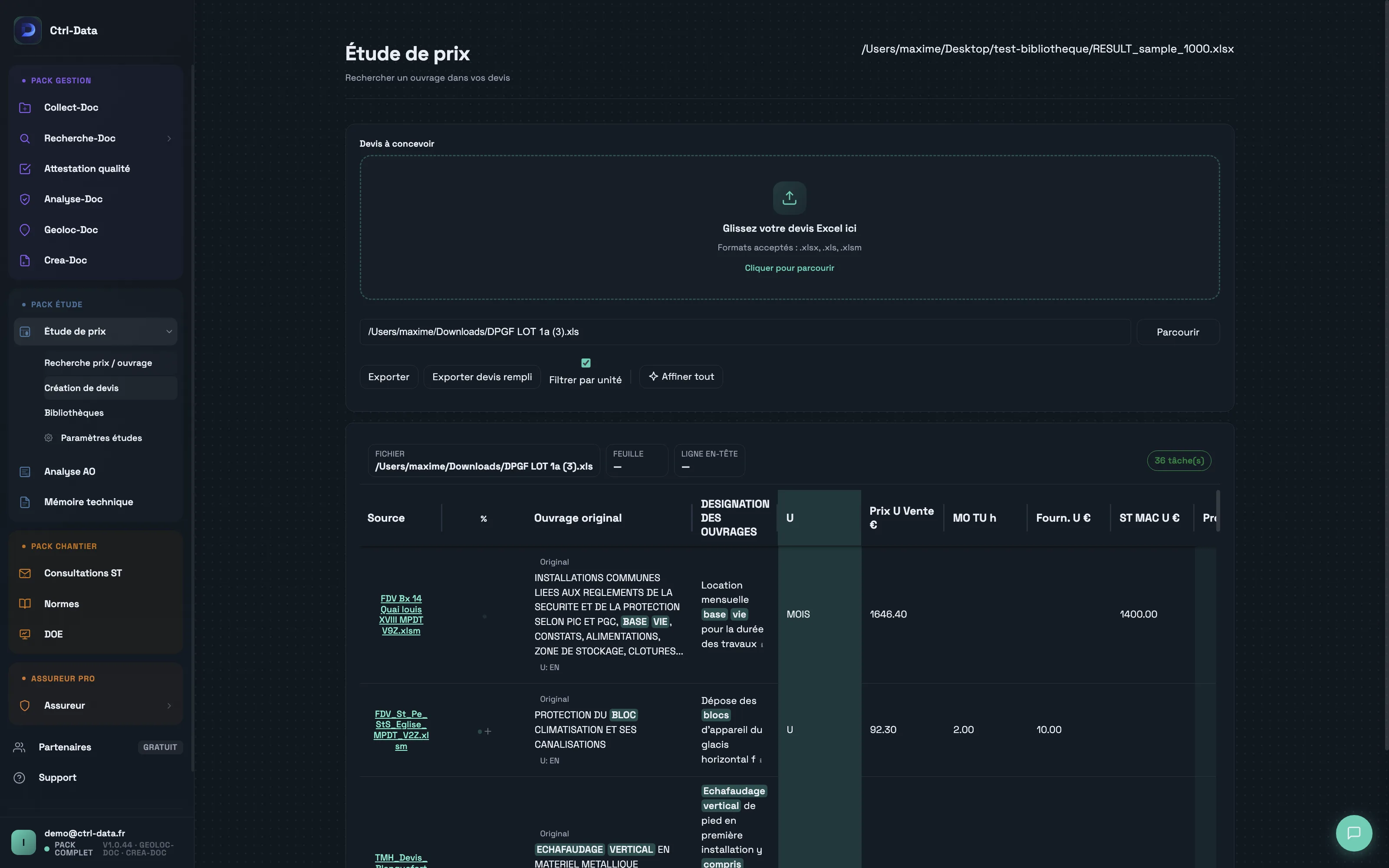Click the 36 tâche(s) badge

pyautogui.click(x=1179, y=461)
